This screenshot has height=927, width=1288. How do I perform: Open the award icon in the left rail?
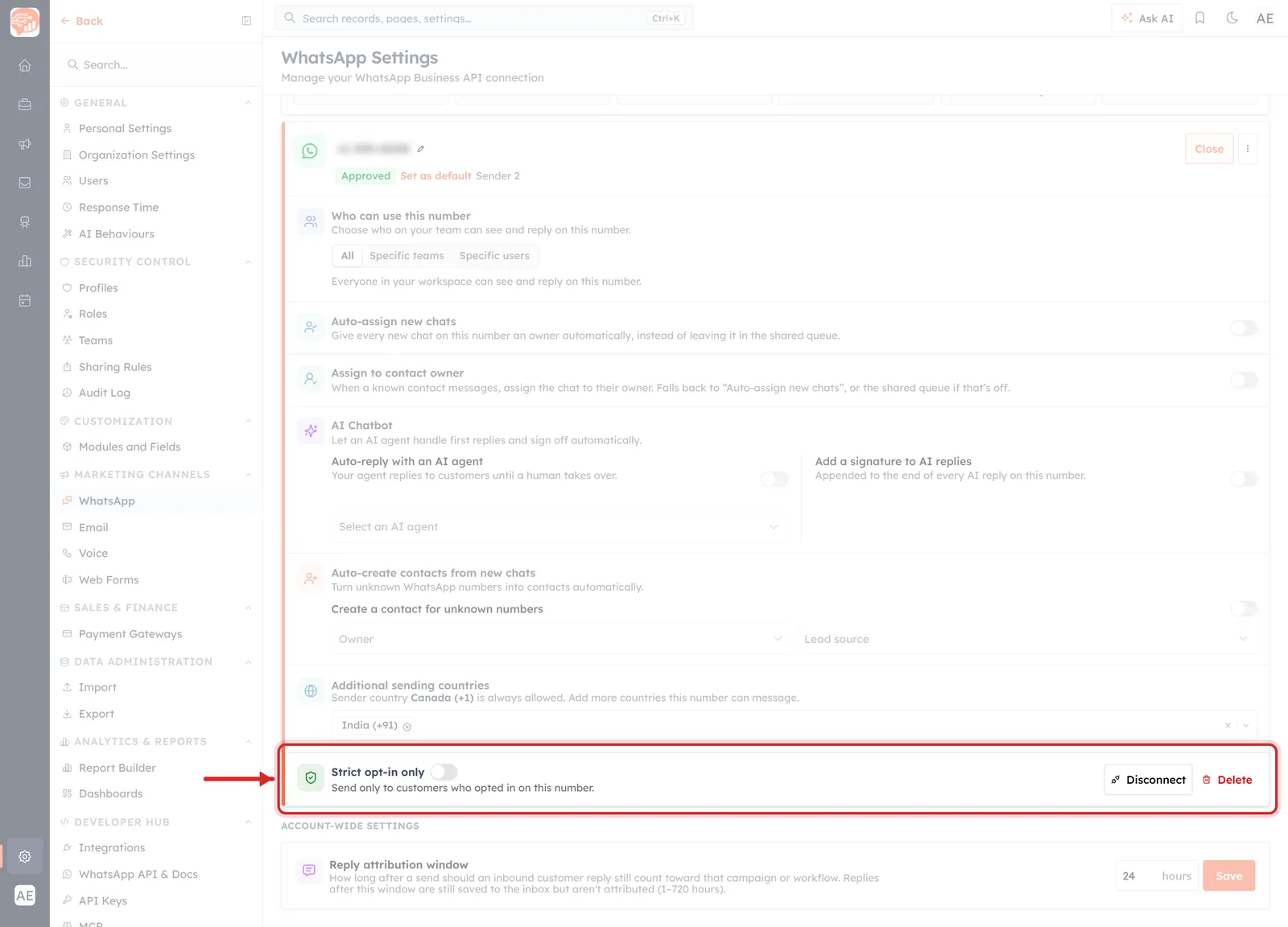[x=25, y=222]
